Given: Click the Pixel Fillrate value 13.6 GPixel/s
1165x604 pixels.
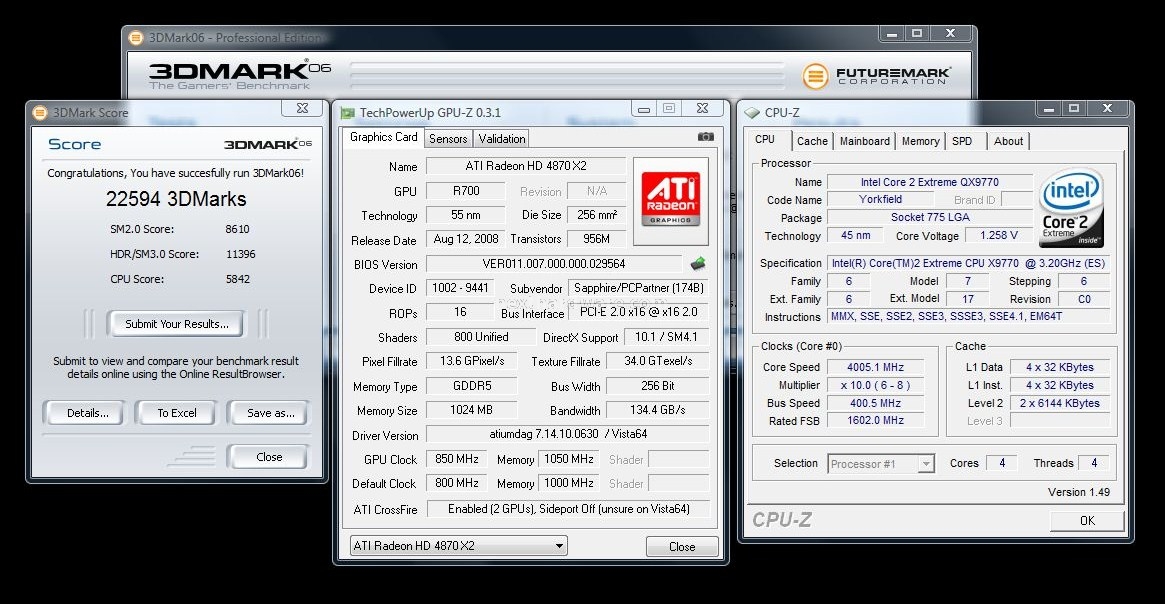Looking at the screenshot, I should click(x=472, y=361).
